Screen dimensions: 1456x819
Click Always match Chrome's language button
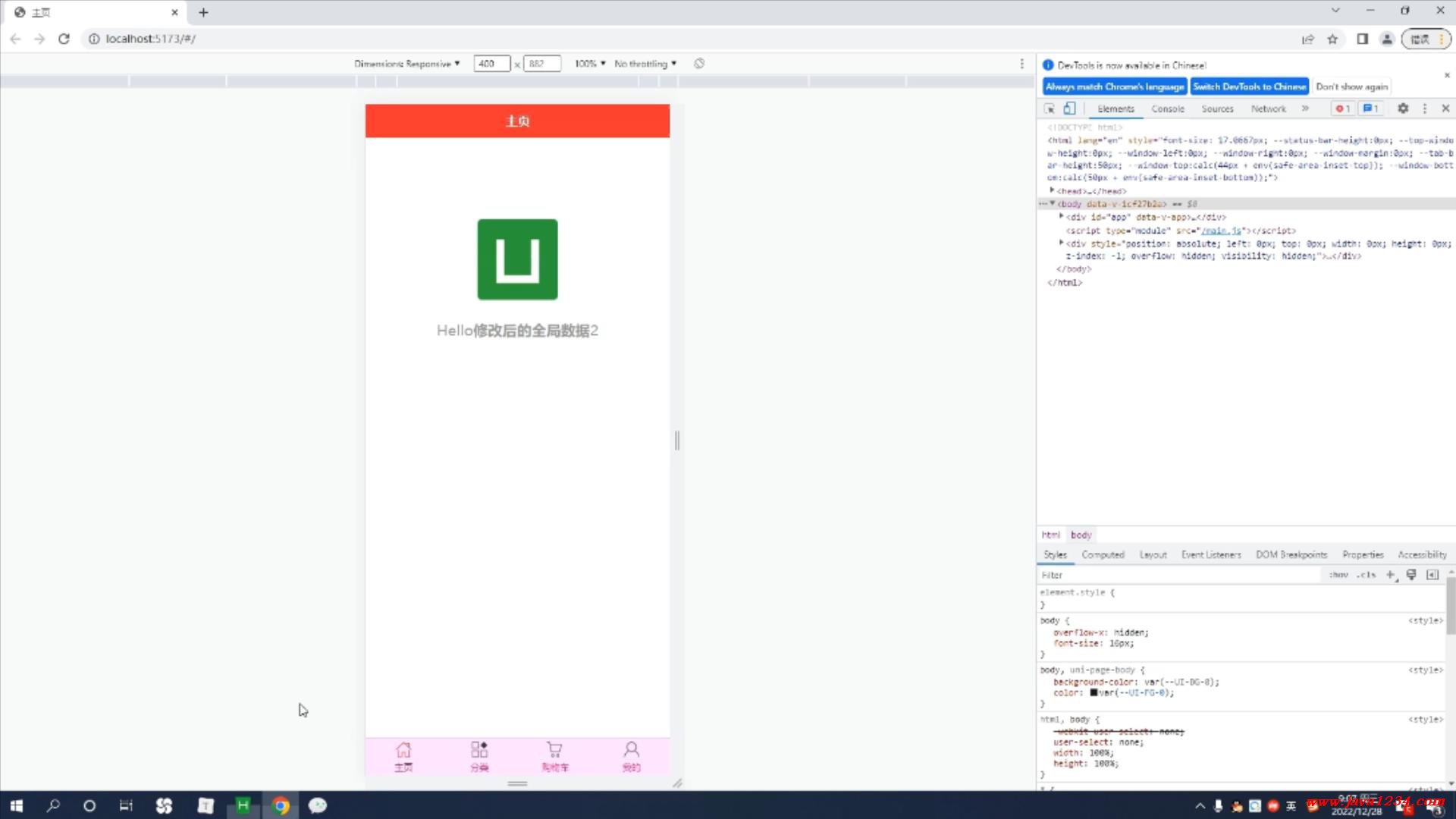(x=1115, y=87)
